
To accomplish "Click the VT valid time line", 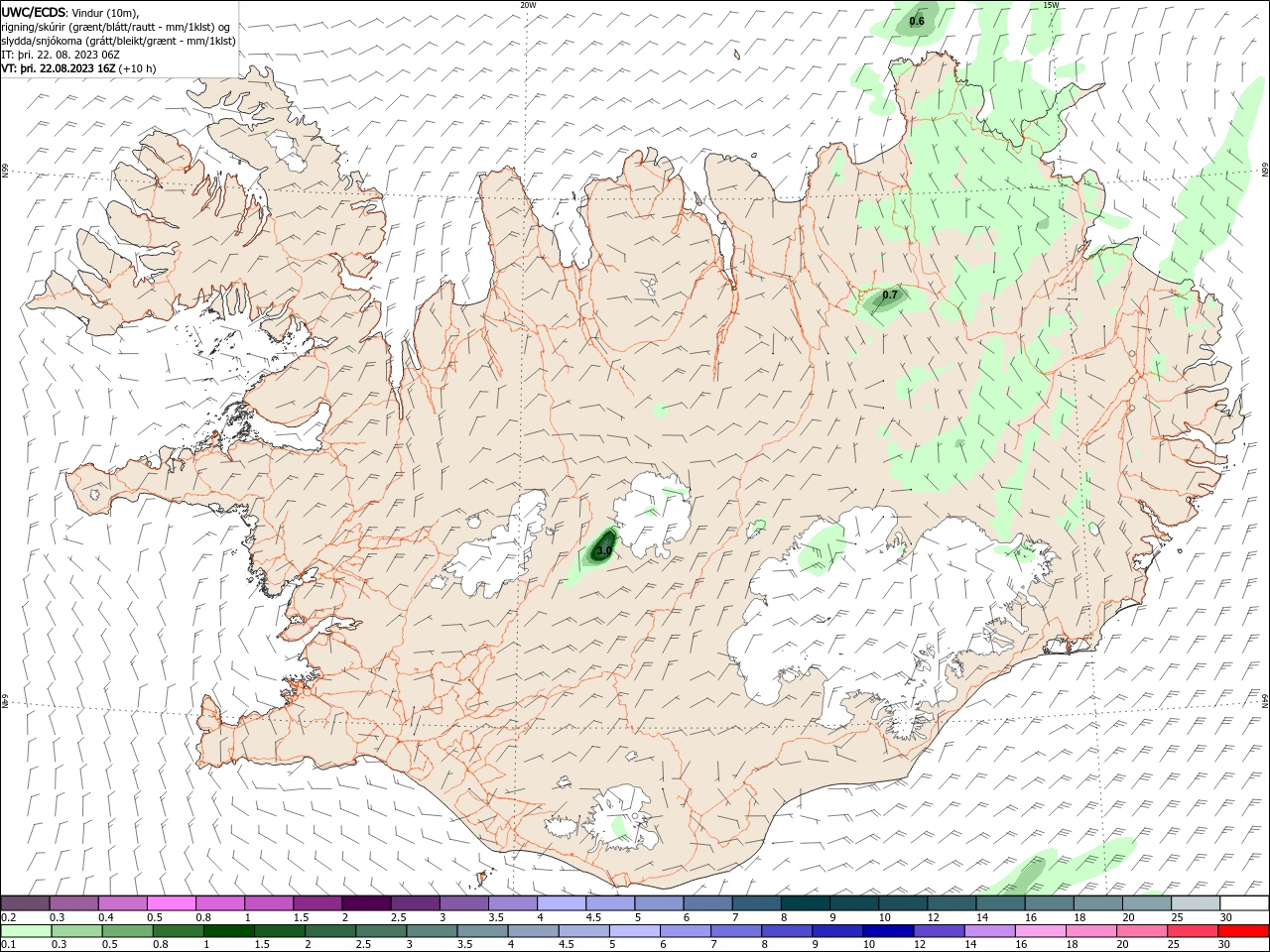I will [x=79, y=68].
